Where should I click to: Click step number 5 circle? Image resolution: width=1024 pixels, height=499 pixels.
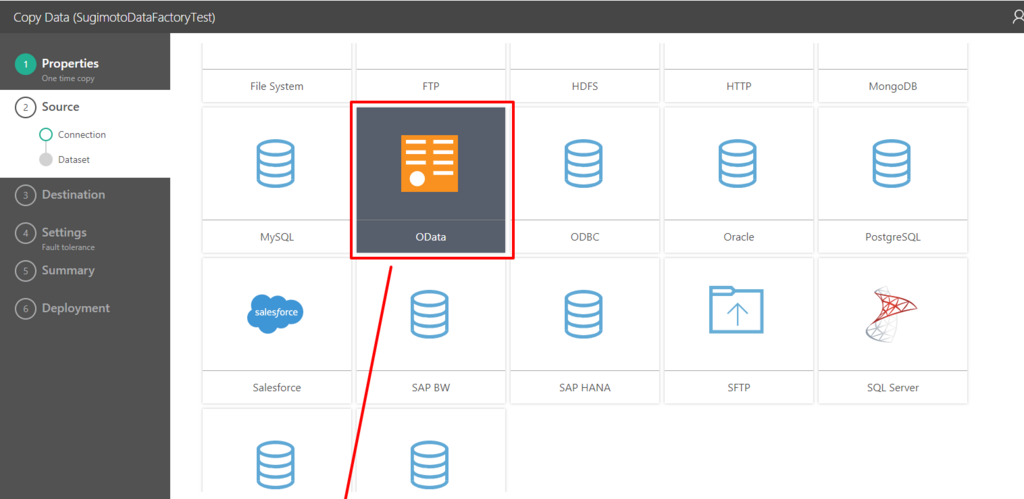click(25, 271)
